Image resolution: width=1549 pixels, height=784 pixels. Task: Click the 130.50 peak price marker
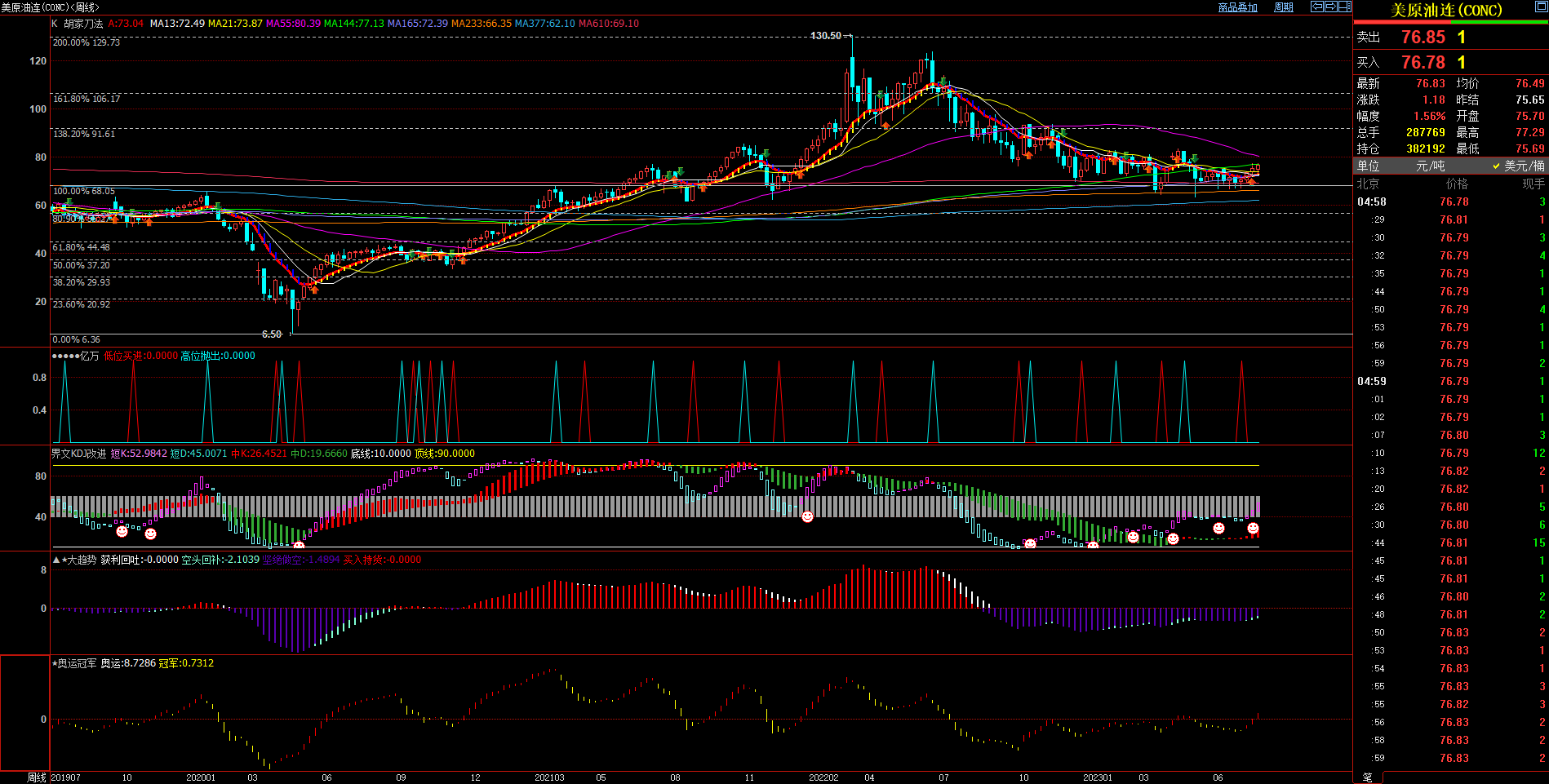pyautogui.click(x=826, y=36)
